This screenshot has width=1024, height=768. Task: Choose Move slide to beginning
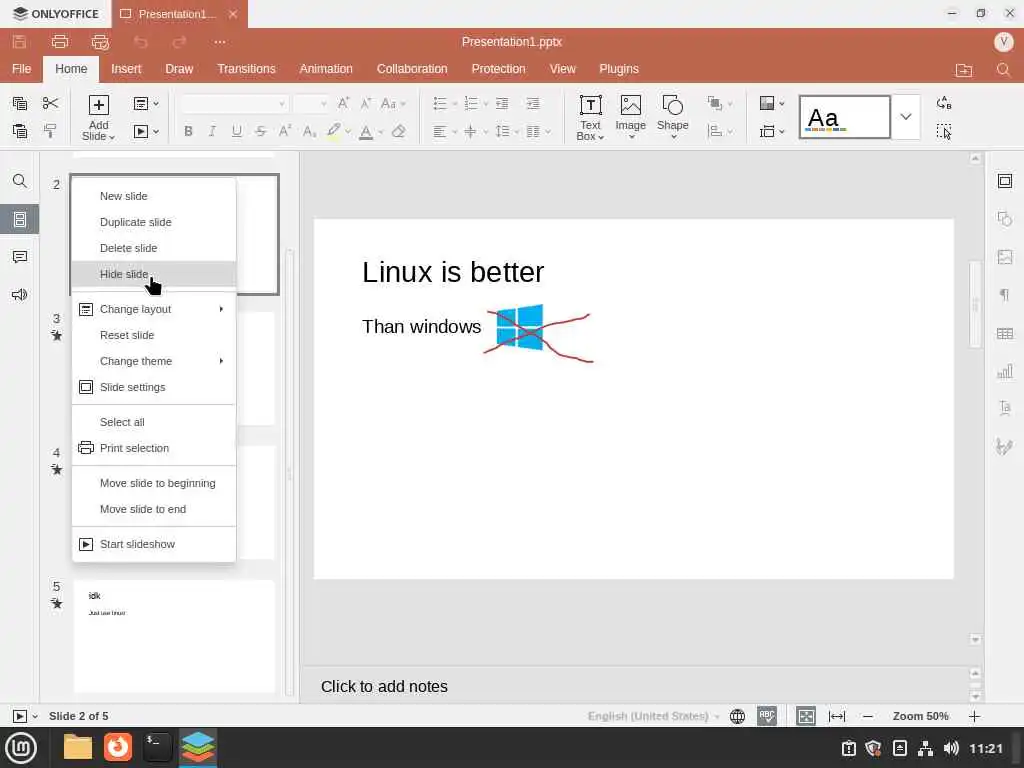[x=153, y=483]
